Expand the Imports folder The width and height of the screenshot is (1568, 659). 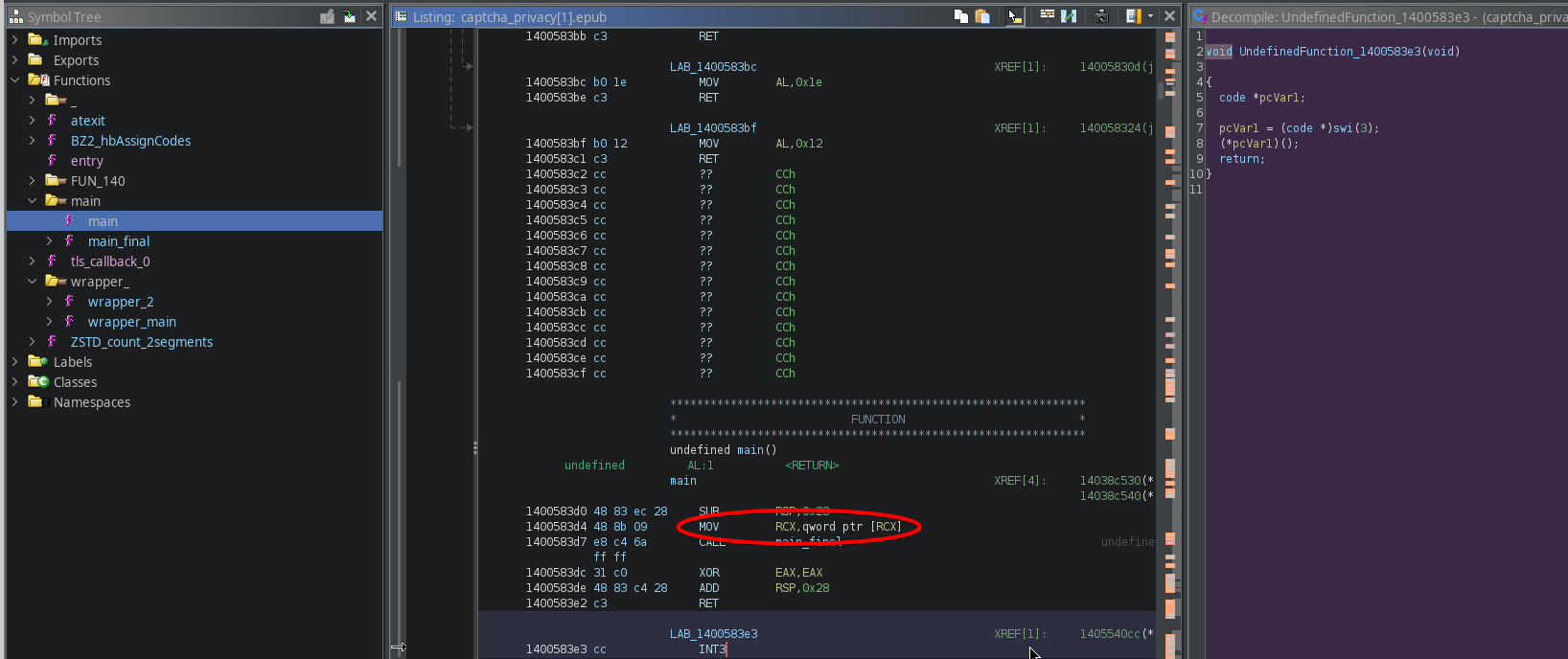coord(14,40)
